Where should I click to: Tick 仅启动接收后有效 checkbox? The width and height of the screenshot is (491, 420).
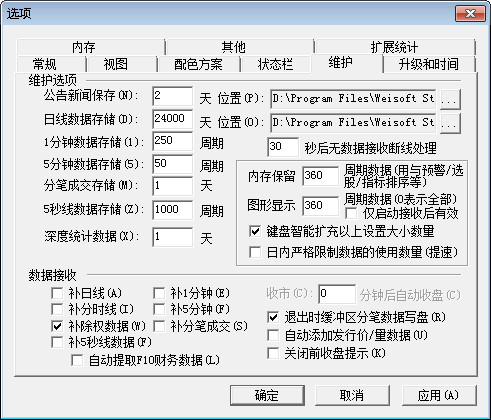[351, 213]
